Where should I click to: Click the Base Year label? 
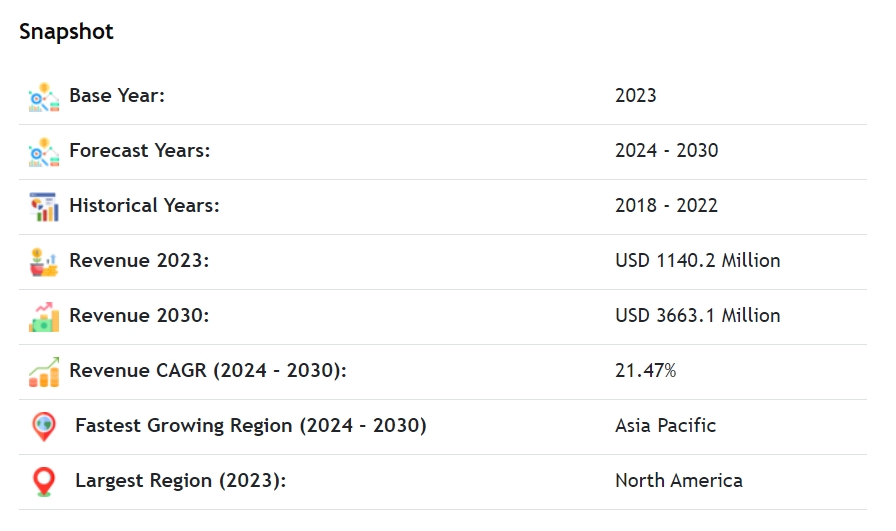117,96
